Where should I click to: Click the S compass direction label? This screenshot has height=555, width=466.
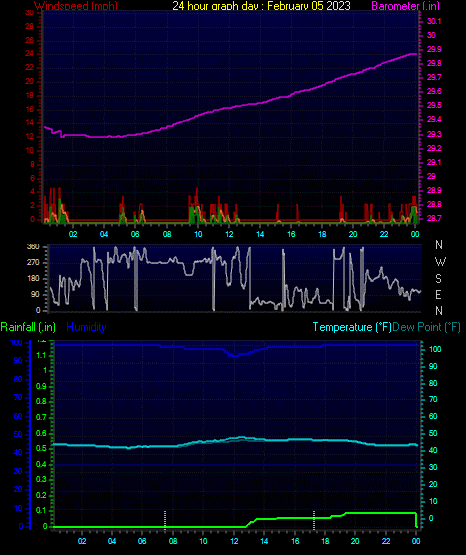click(438, 279)
